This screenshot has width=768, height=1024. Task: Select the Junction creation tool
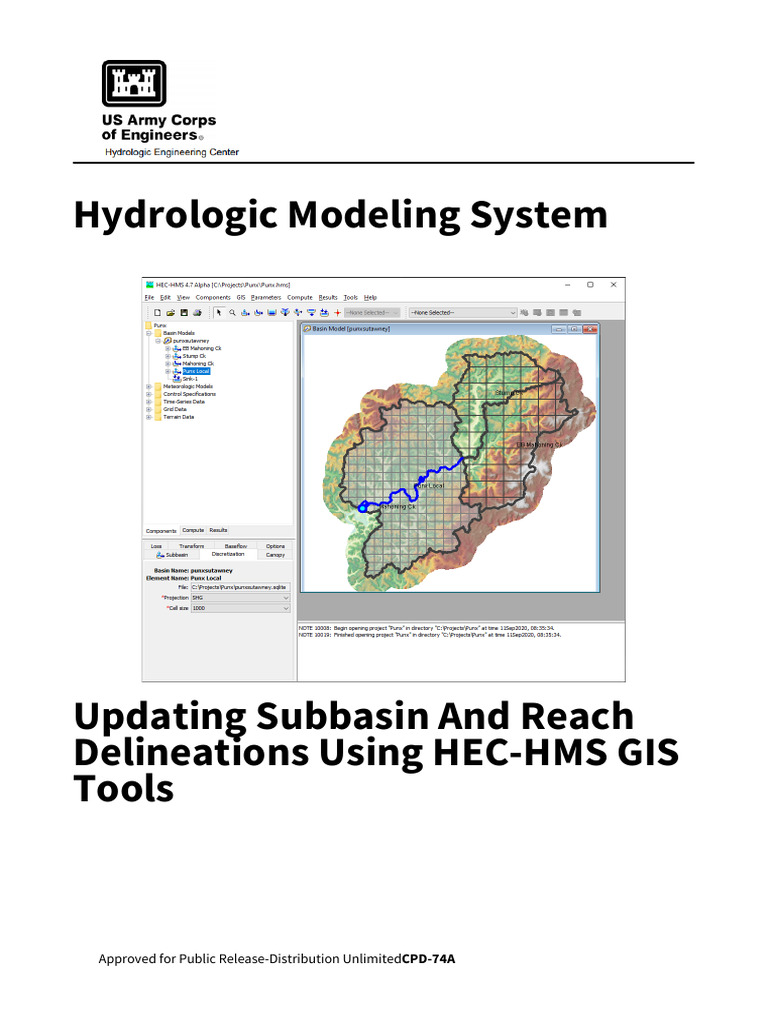[x=285, y=313]
